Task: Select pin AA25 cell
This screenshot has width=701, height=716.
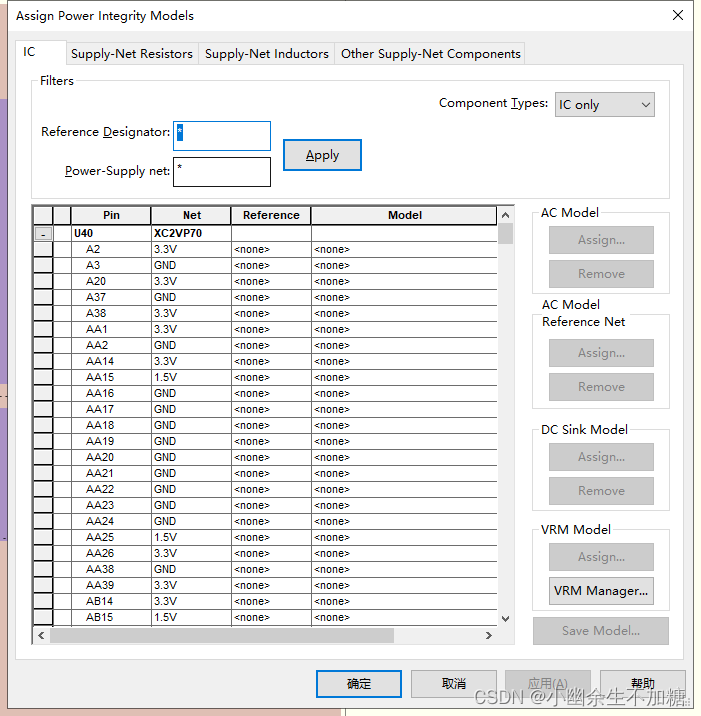Action: 111,537
